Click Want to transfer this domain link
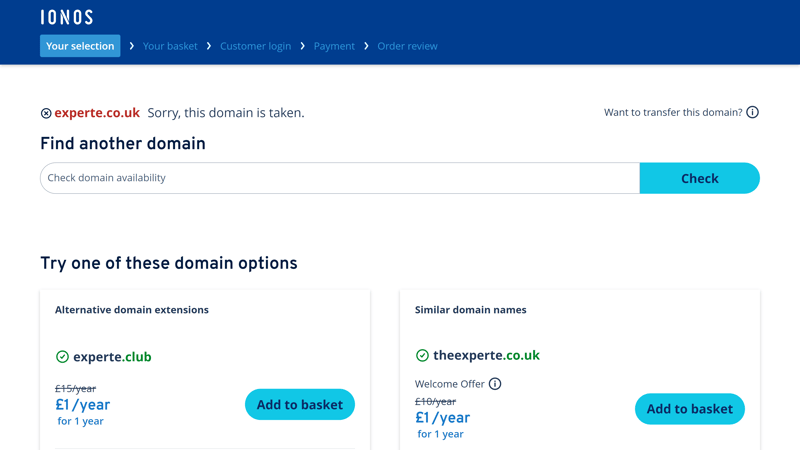This screenshot has height=450, width=800. click(673, 112)
